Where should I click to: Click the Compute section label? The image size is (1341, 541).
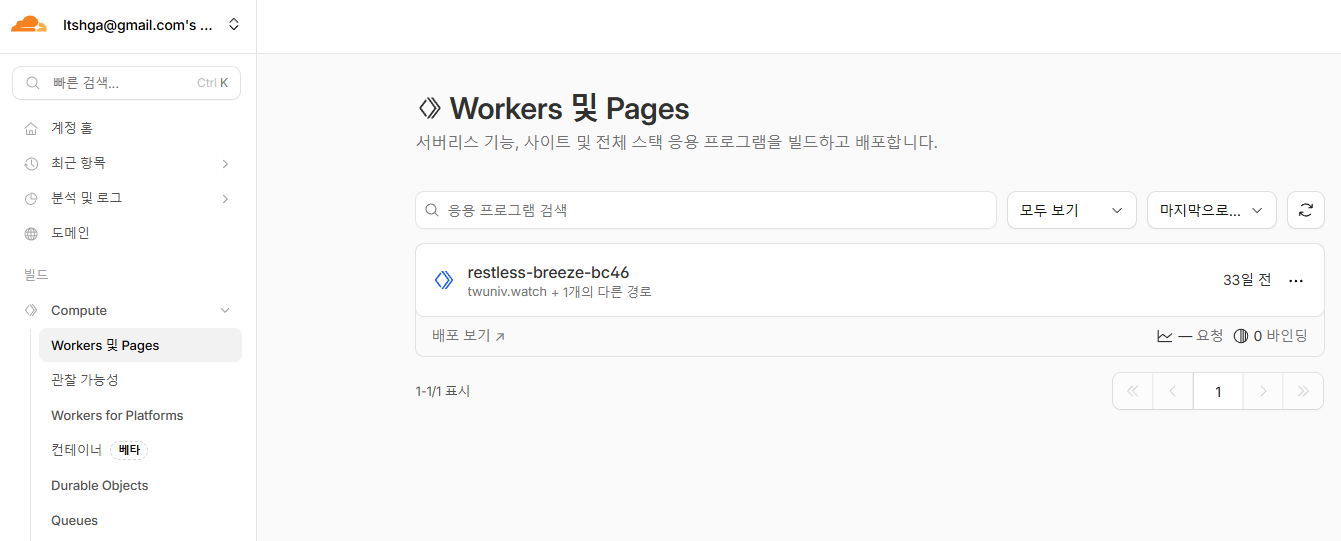79,310
